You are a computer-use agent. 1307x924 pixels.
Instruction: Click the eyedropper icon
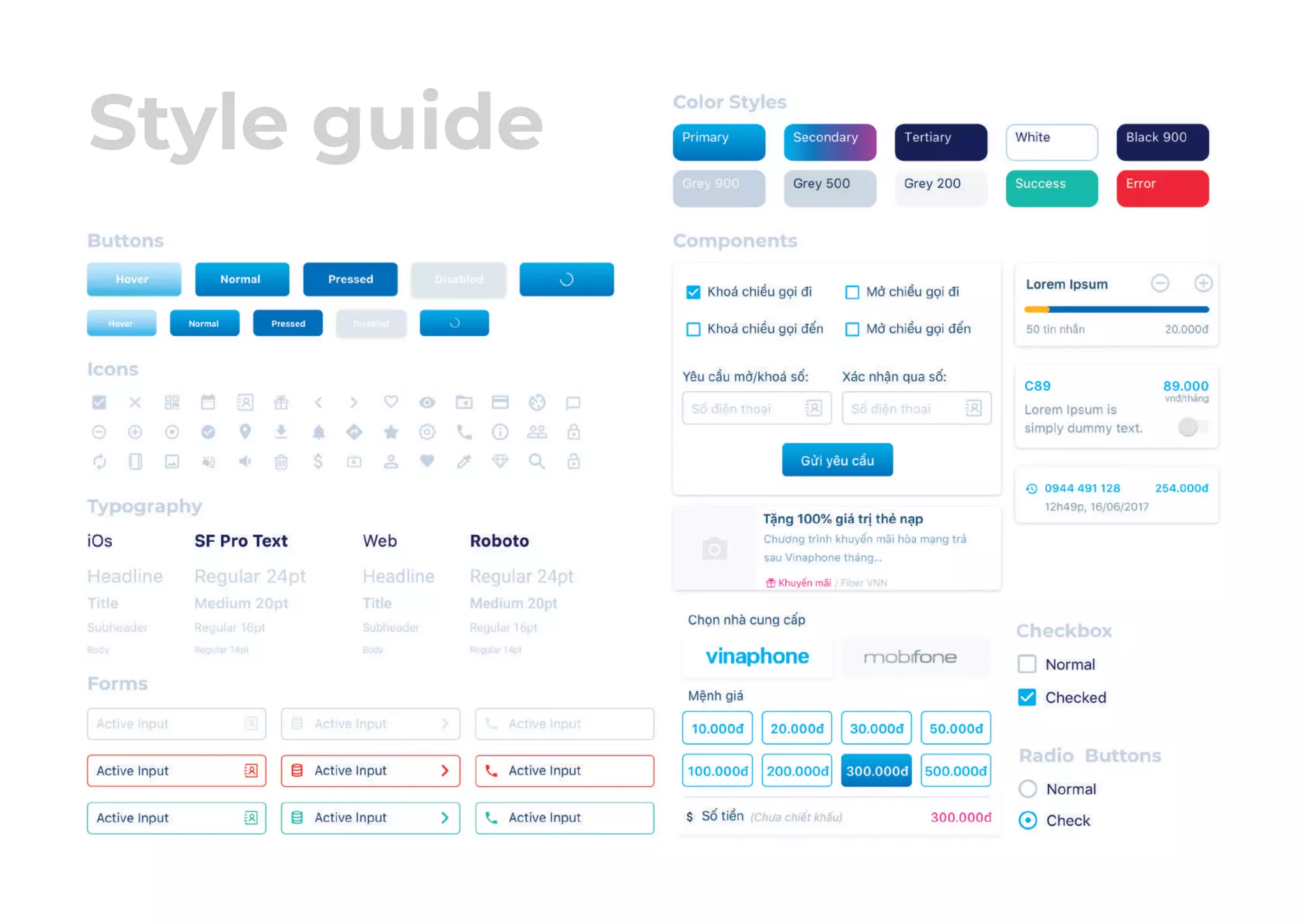coord(464,461)
